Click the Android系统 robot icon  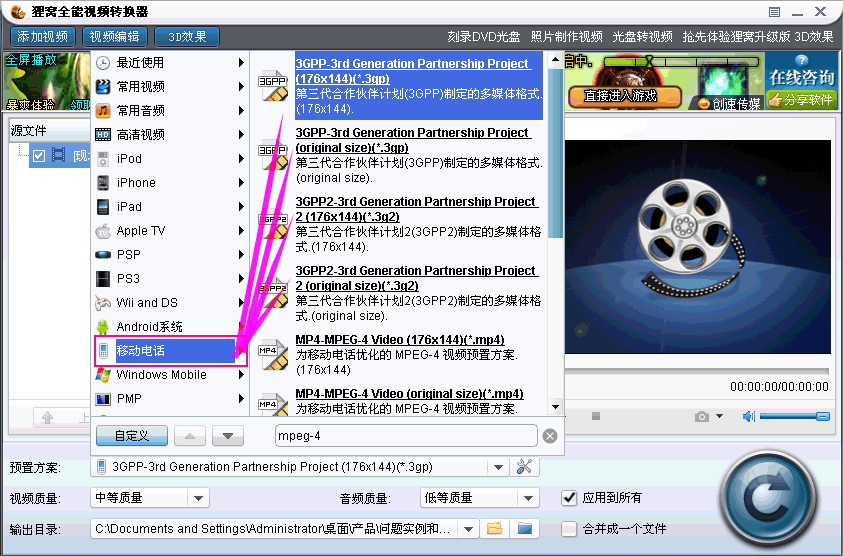pyautogui.click(x=103, y=327)
